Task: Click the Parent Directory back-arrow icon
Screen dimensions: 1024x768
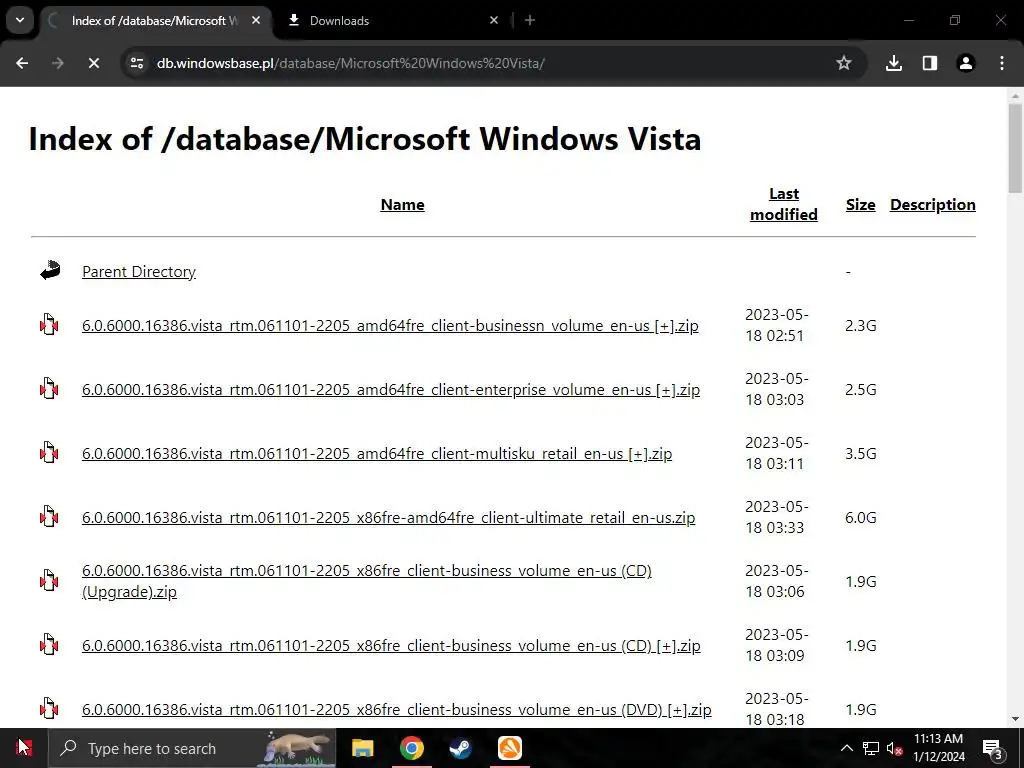Action: pos(50,270)
